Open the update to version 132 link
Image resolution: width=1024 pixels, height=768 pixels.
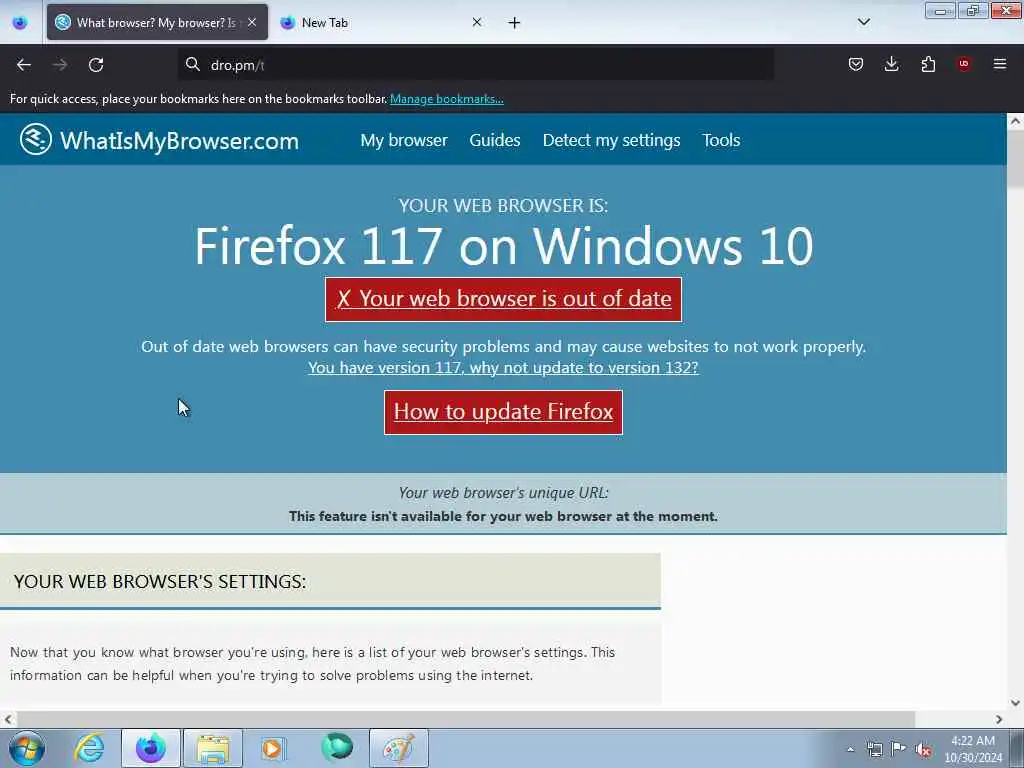click(504, 368)
